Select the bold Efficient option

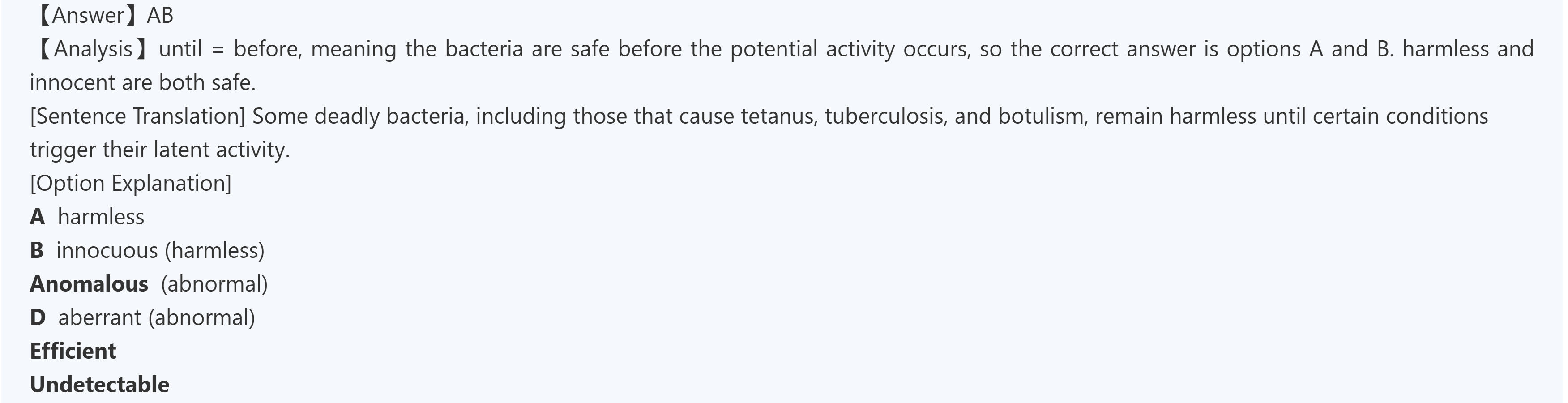tap(73, 351)
